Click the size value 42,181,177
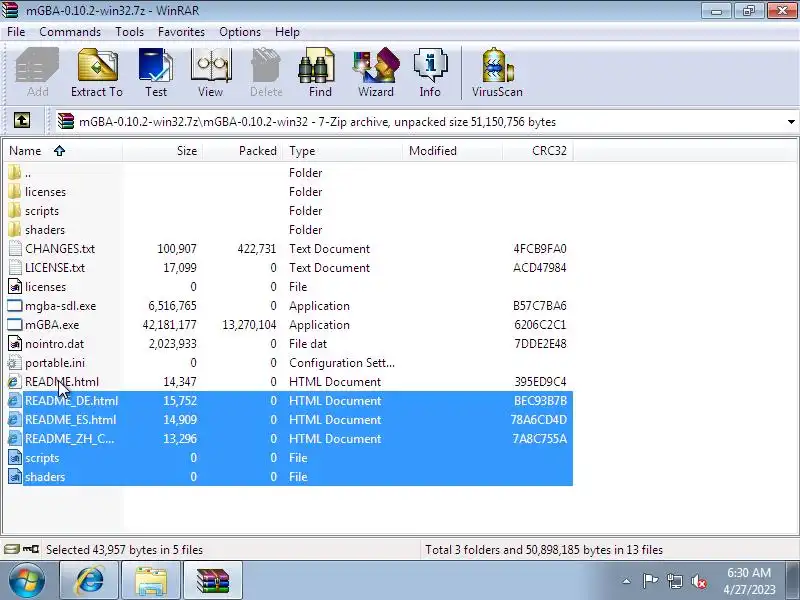The height and width of the screenshot is (600, 800). (169, 324)
